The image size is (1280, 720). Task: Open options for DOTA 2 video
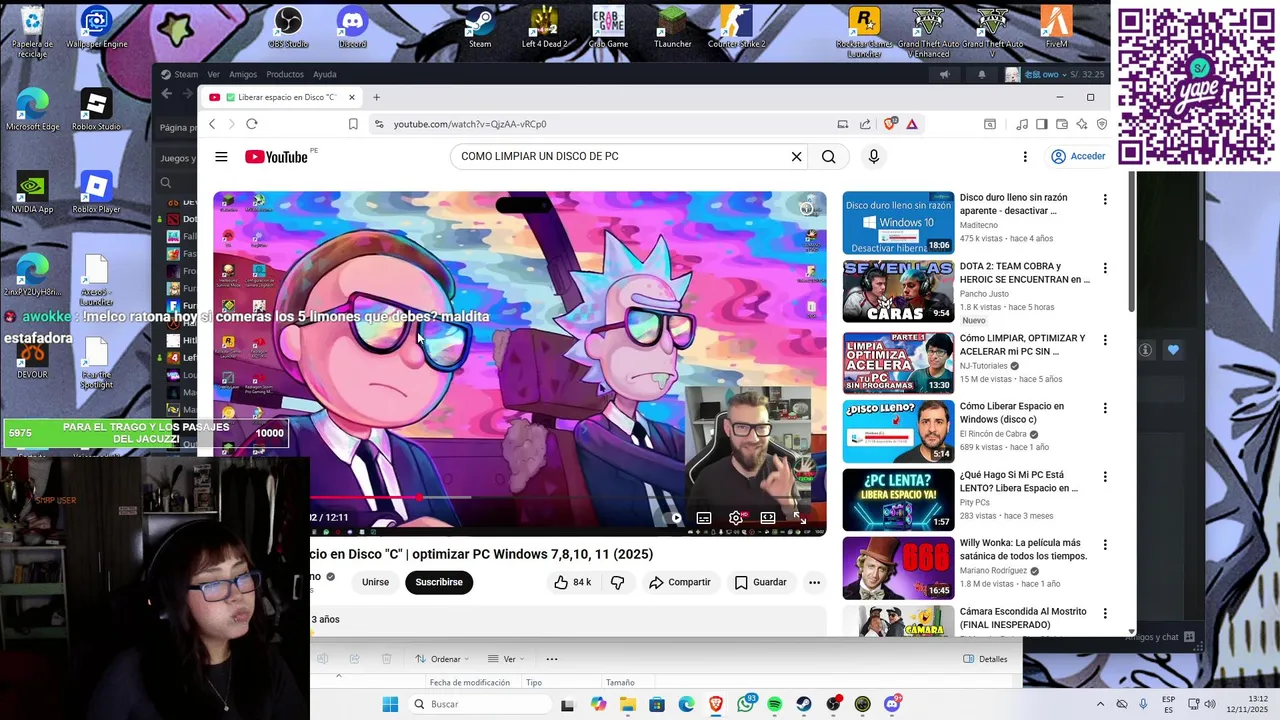pyautogui.click(x=1105, y=268)
